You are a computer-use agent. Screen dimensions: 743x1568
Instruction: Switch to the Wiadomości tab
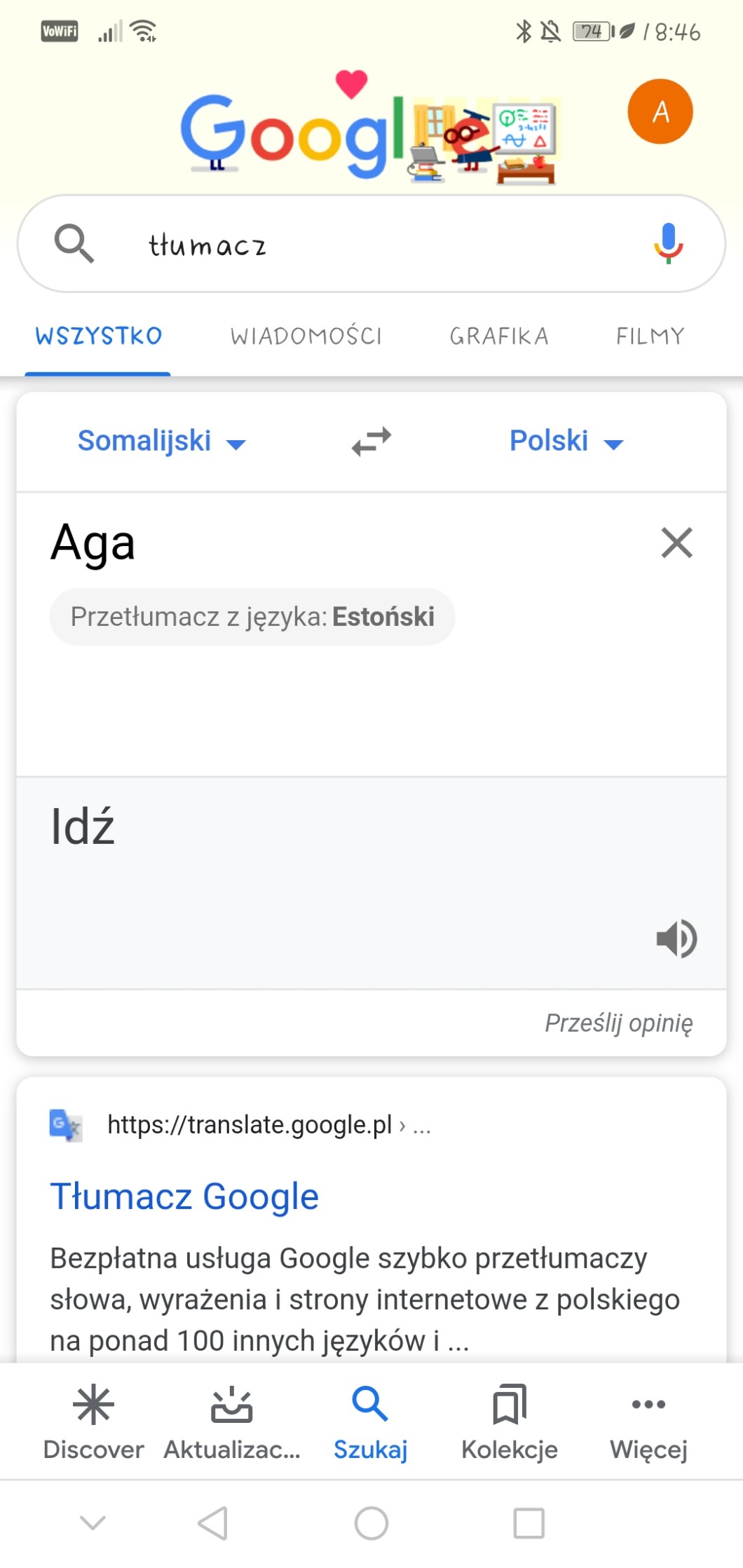(x=306, y=336)
